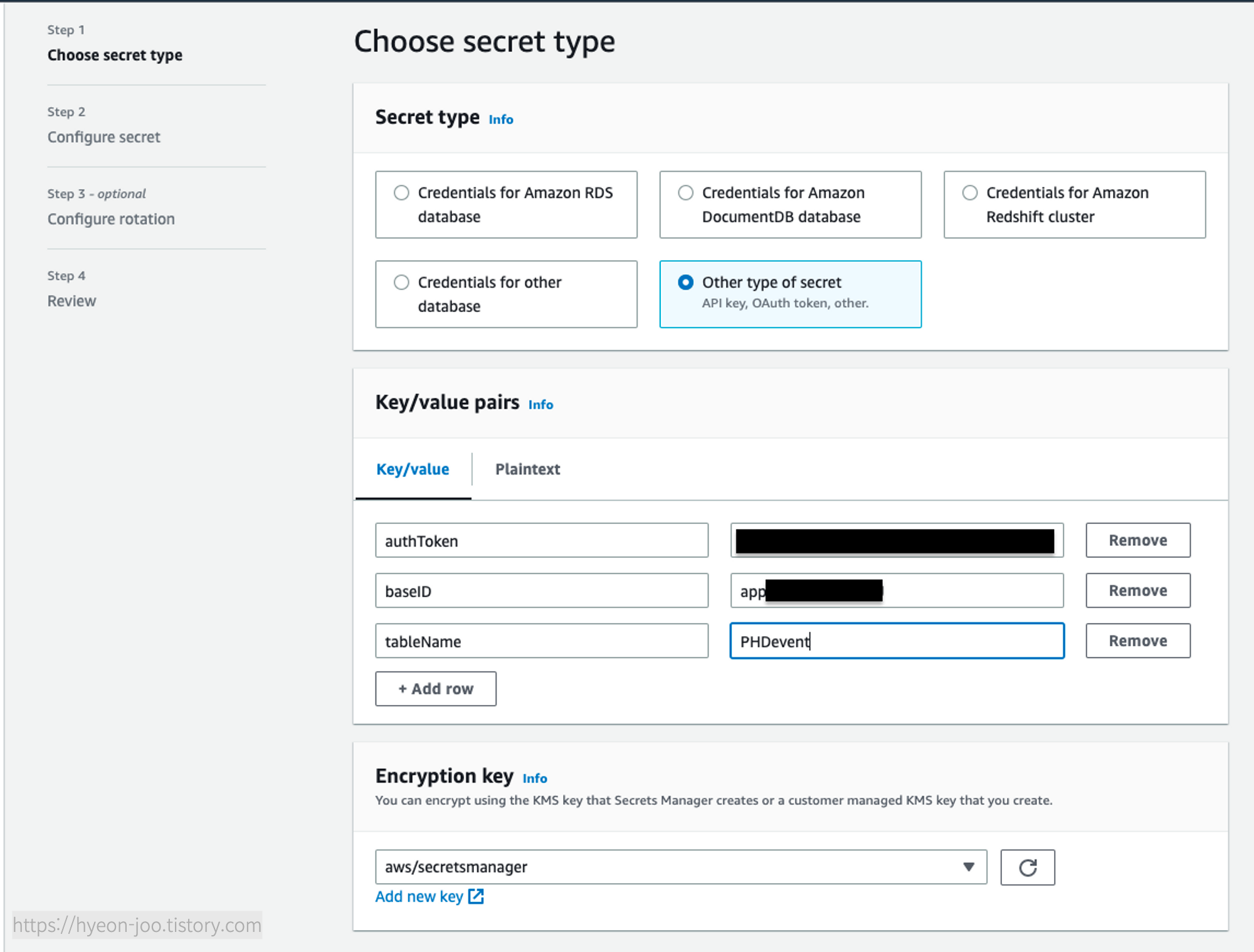Switch to the Plaintext tab

(527, 469)
